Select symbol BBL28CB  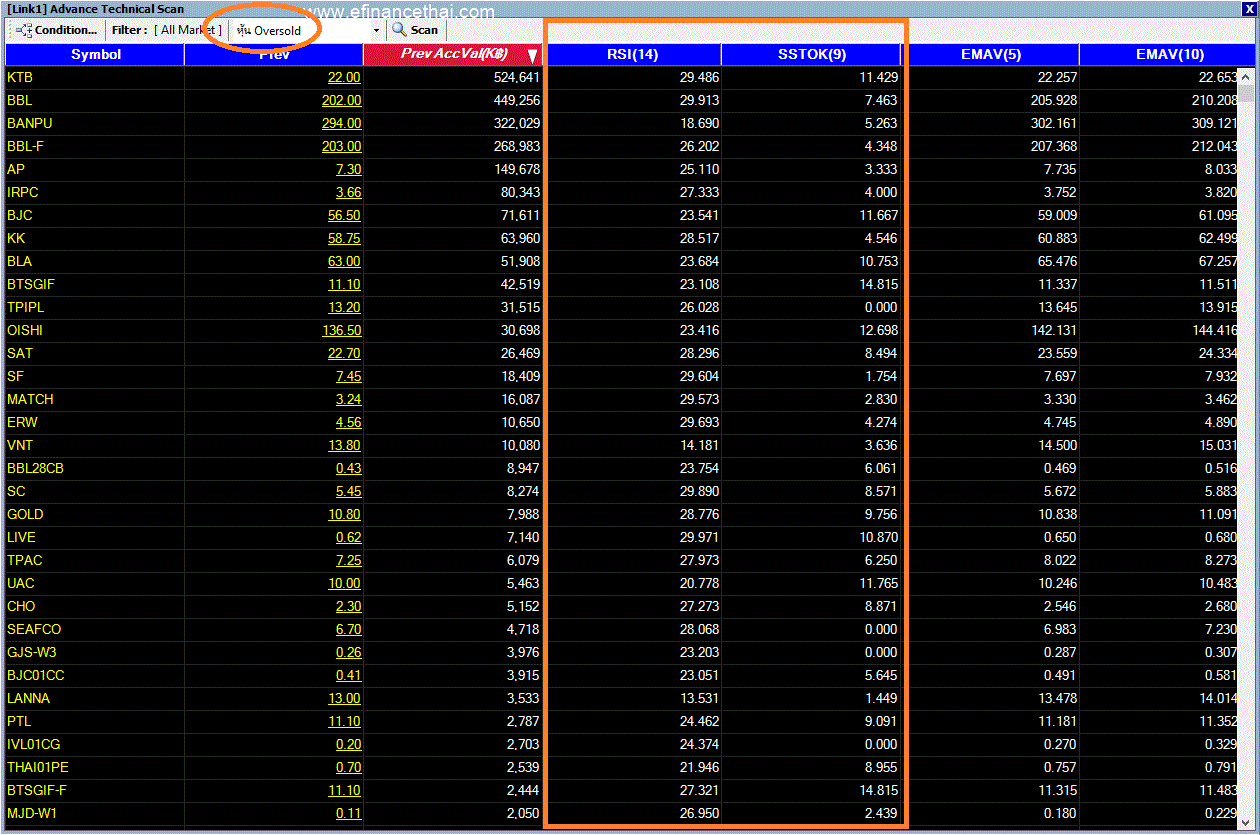click(36, 468)
